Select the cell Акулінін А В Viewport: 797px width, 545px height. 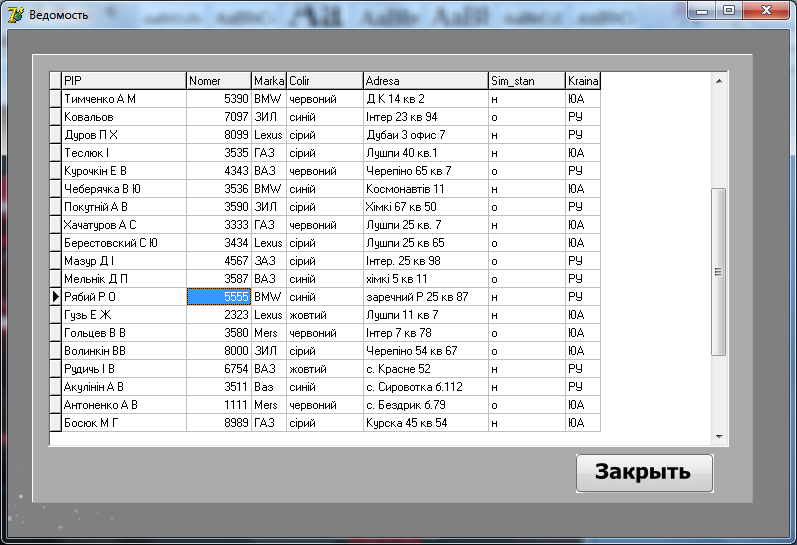click(124, 387)
